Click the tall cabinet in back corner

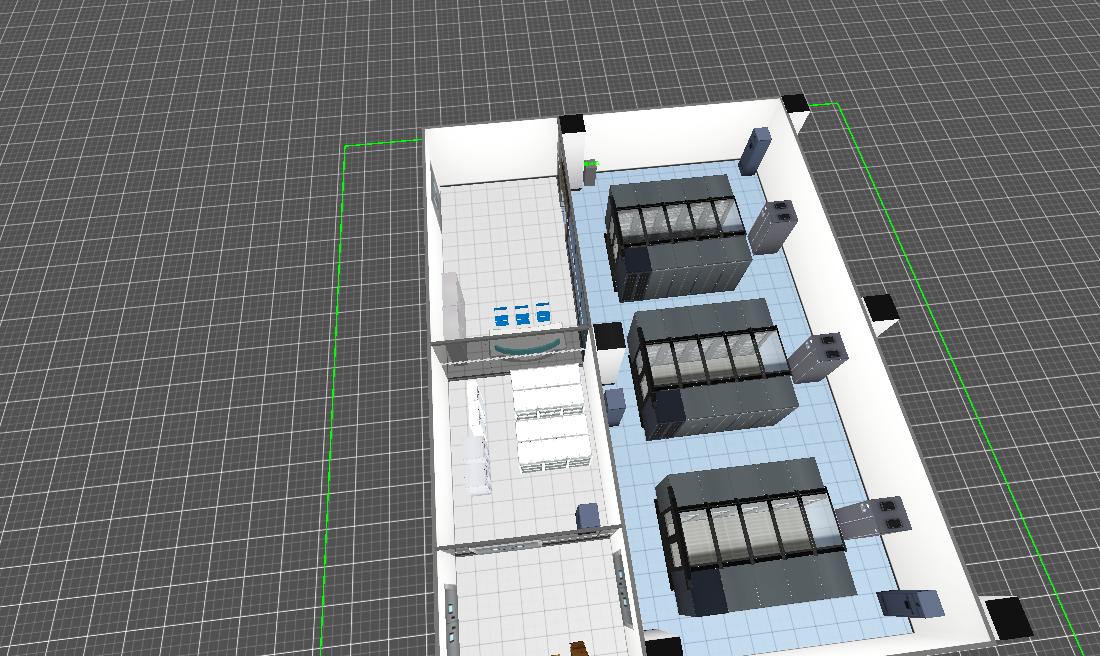click(754, 150)
